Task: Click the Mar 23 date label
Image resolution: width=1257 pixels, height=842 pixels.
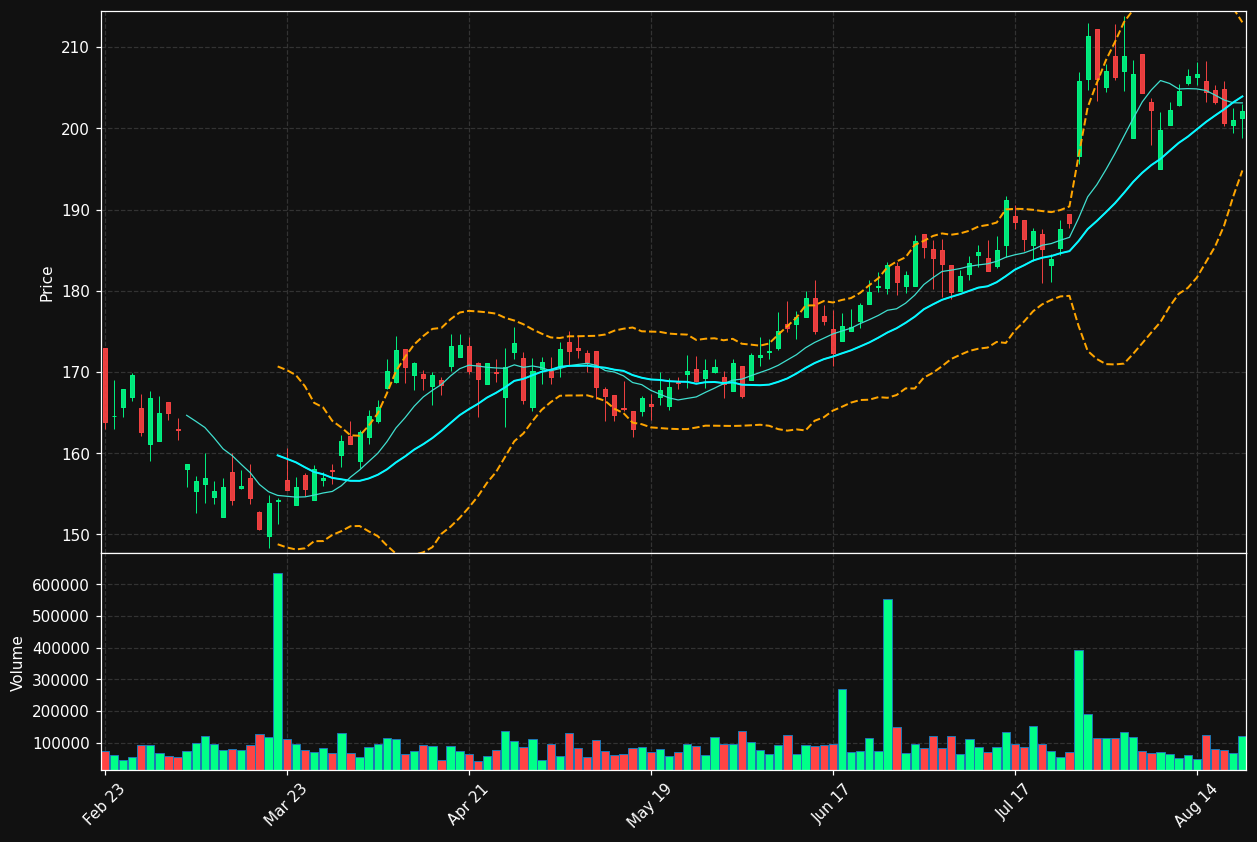Action: (x=286, y=804)
